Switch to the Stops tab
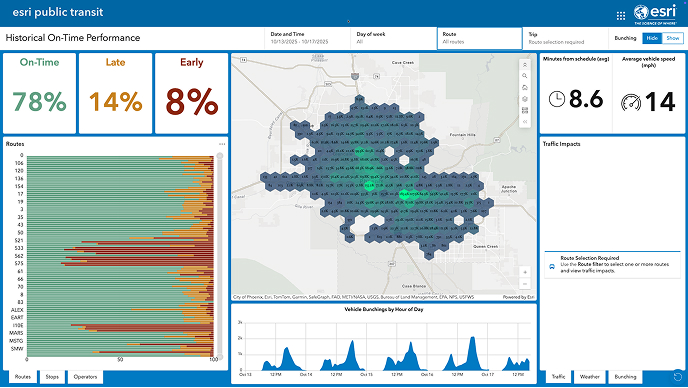This screenshot has height=388, width=688. (x=52, y=377)
